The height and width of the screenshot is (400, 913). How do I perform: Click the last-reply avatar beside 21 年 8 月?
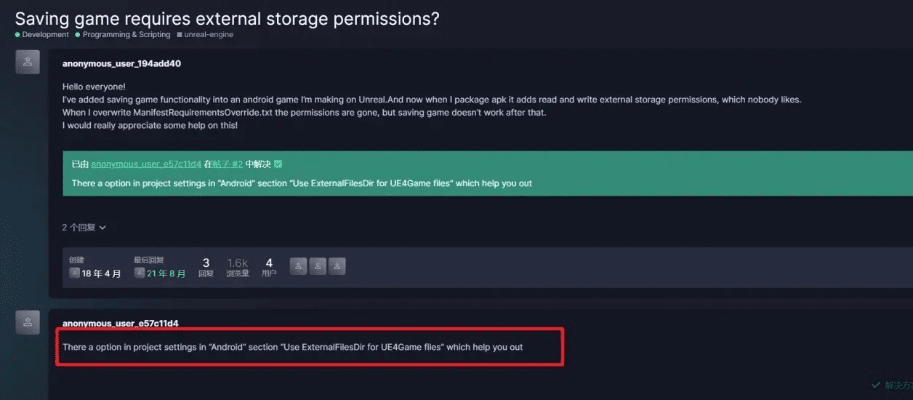pyautogui.click(x=139, y=272)
